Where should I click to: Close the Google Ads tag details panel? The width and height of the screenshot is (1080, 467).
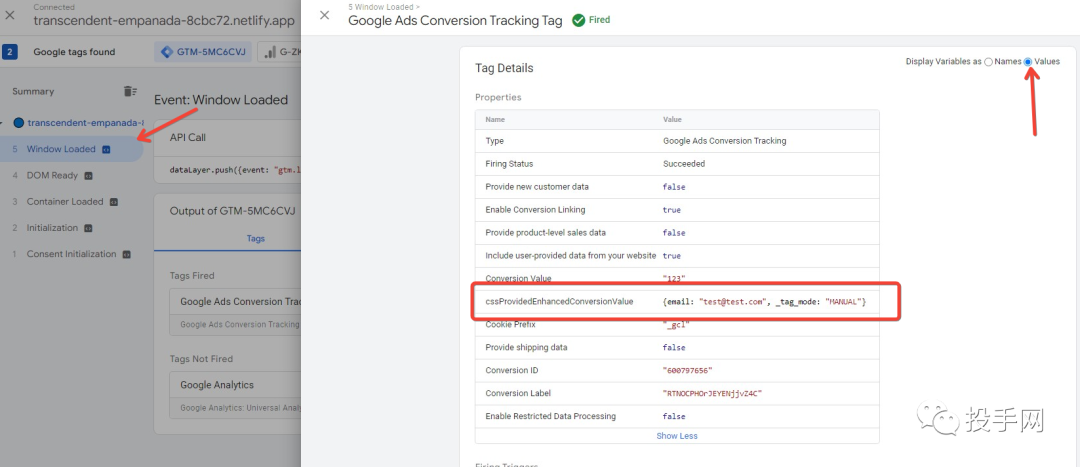tap(324, 15)
